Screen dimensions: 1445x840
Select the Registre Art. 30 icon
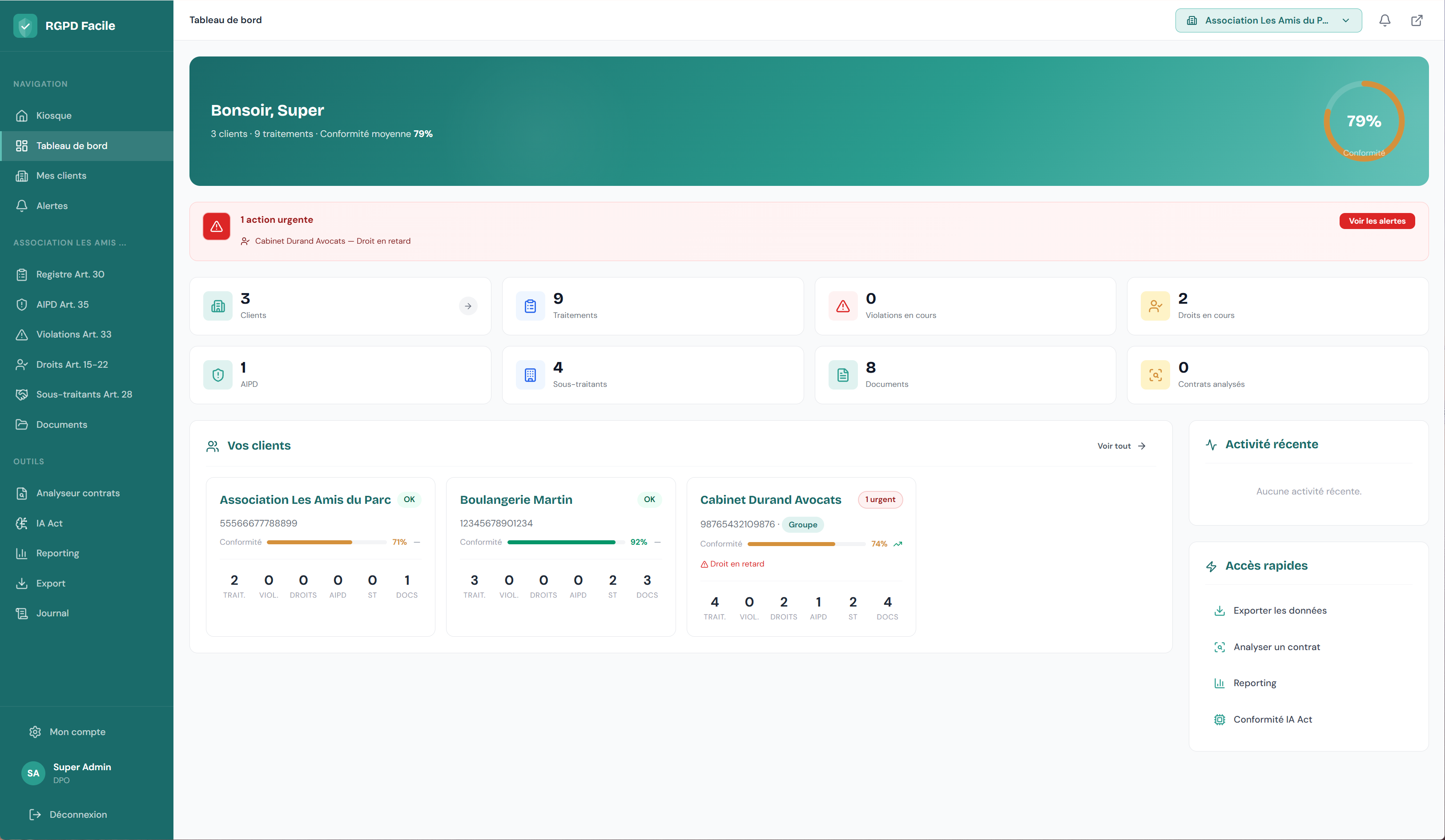point(22,274)
